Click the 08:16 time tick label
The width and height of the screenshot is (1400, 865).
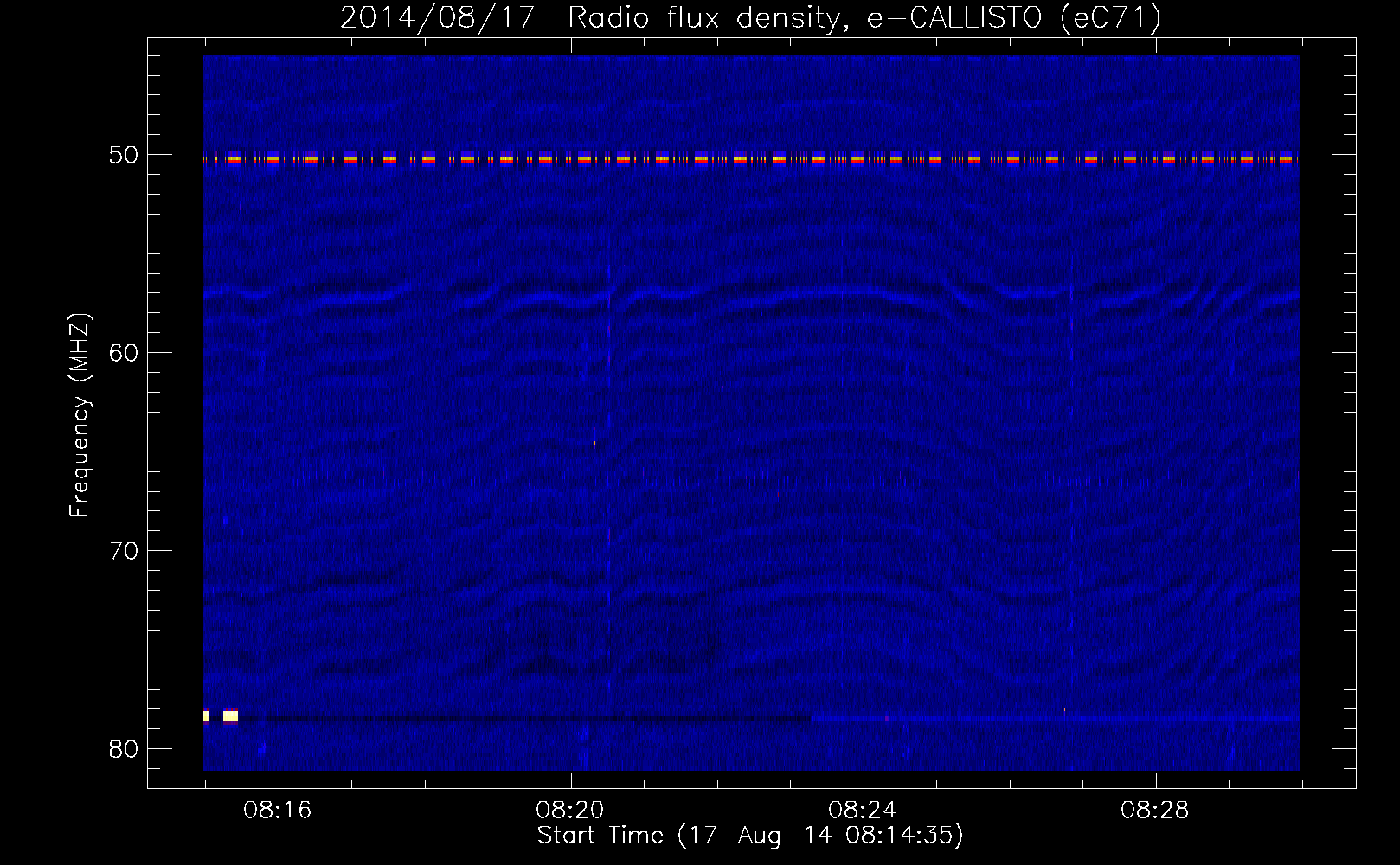277,811
